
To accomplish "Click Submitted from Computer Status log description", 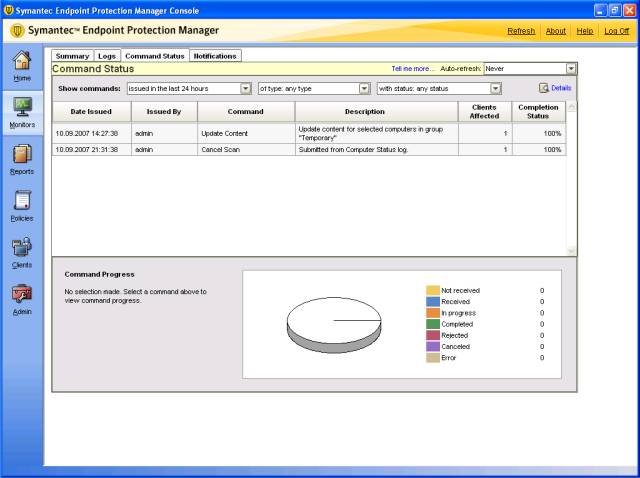I will [376, 150].
